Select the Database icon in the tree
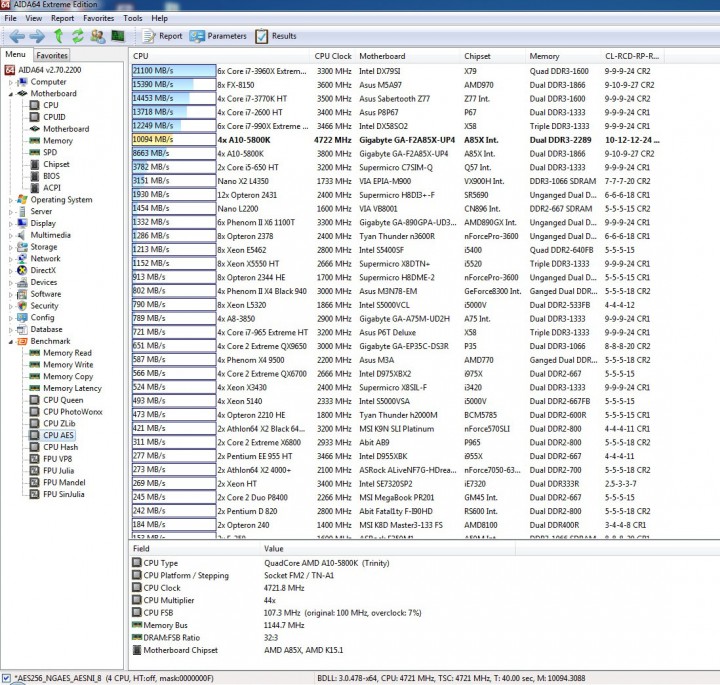Viewport: 720px width, 685px height. [x=22, y=330]
